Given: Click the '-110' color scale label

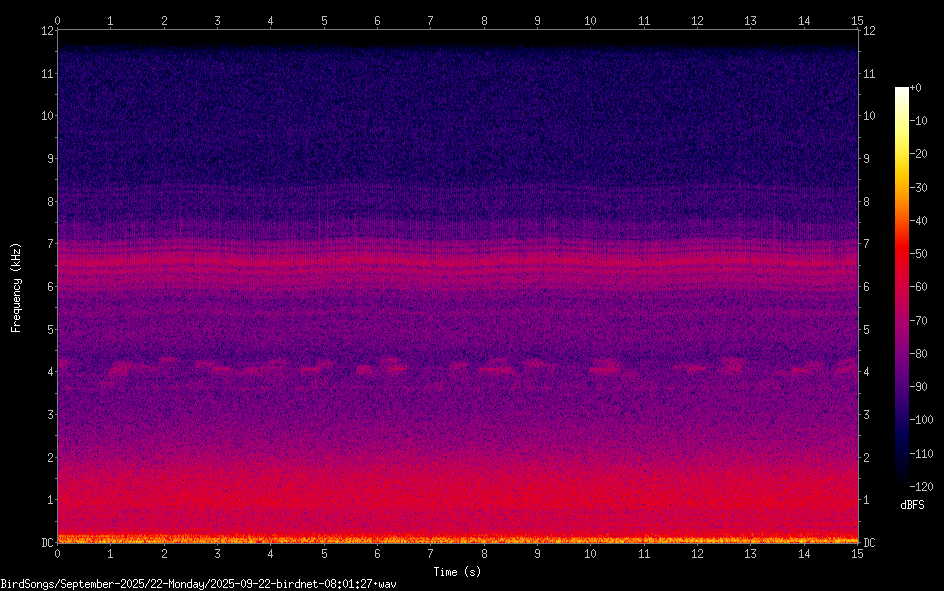Looking at the screenshot, I should click(x=921, y=454).
